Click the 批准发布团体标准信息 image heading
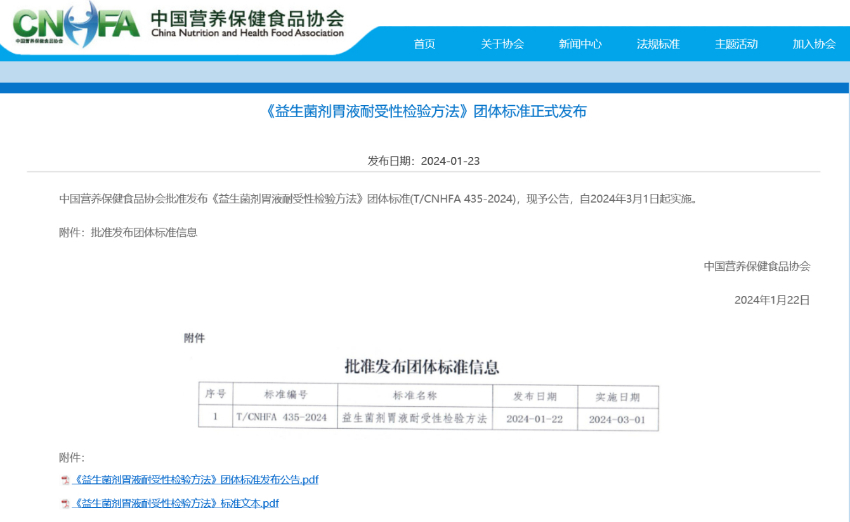 tap(421, 367)
